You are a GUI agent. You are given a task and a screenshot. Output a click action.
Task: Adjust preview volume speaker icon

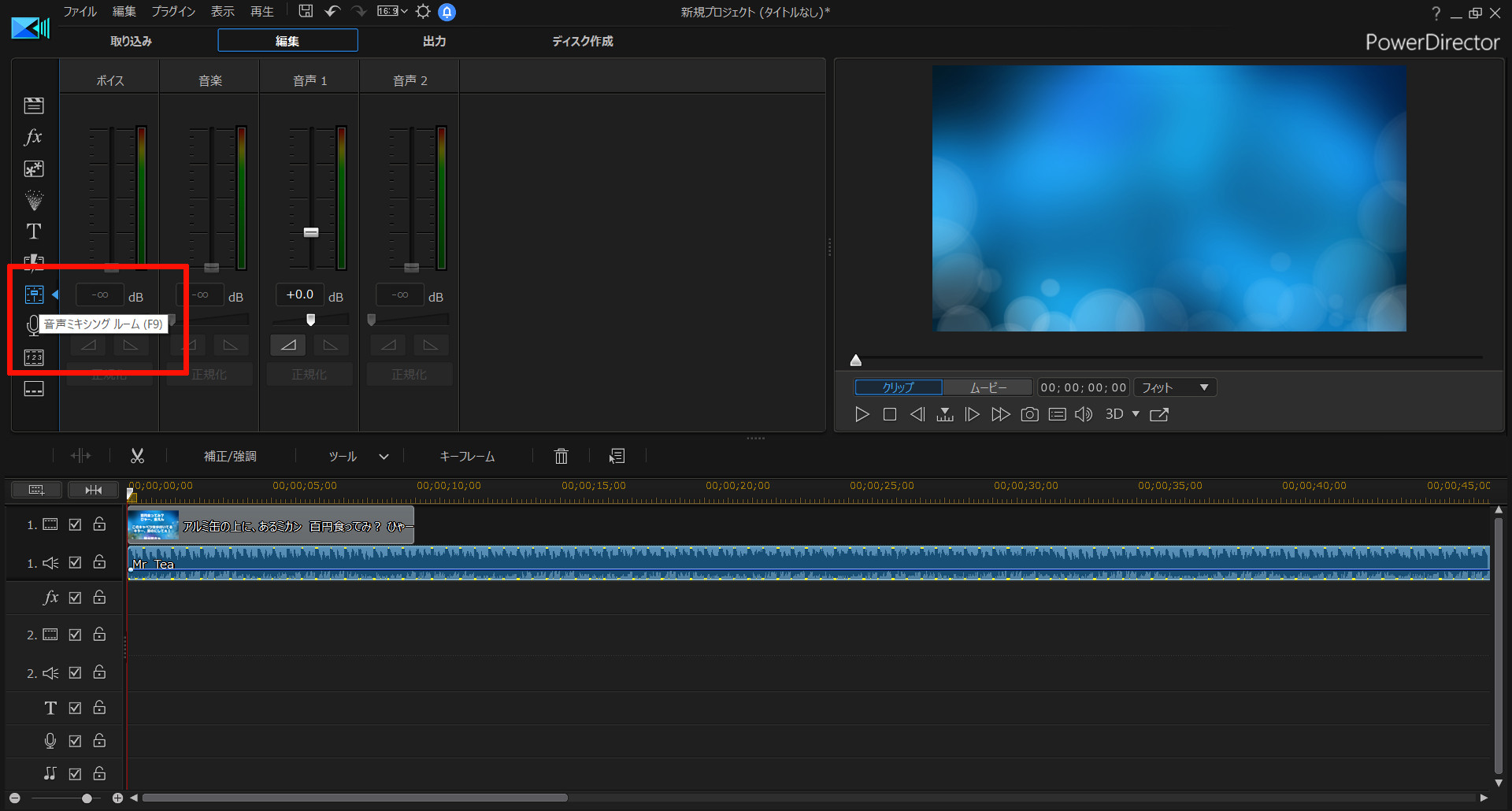pyautogui.click(x=1084, y=414)
